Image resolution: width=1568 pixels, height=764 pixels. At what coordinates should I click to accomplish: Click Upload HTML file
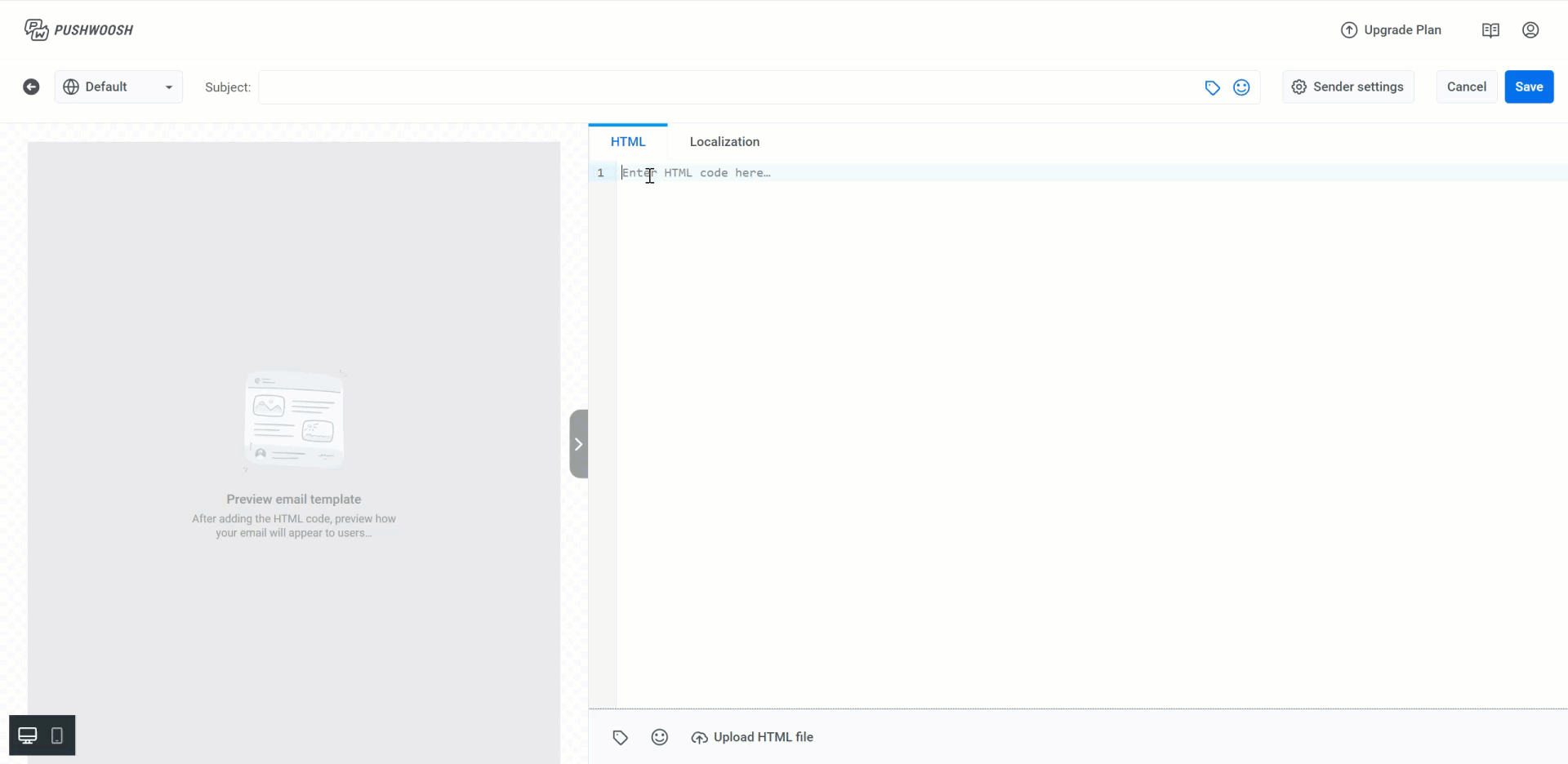[x=752, y=737]
